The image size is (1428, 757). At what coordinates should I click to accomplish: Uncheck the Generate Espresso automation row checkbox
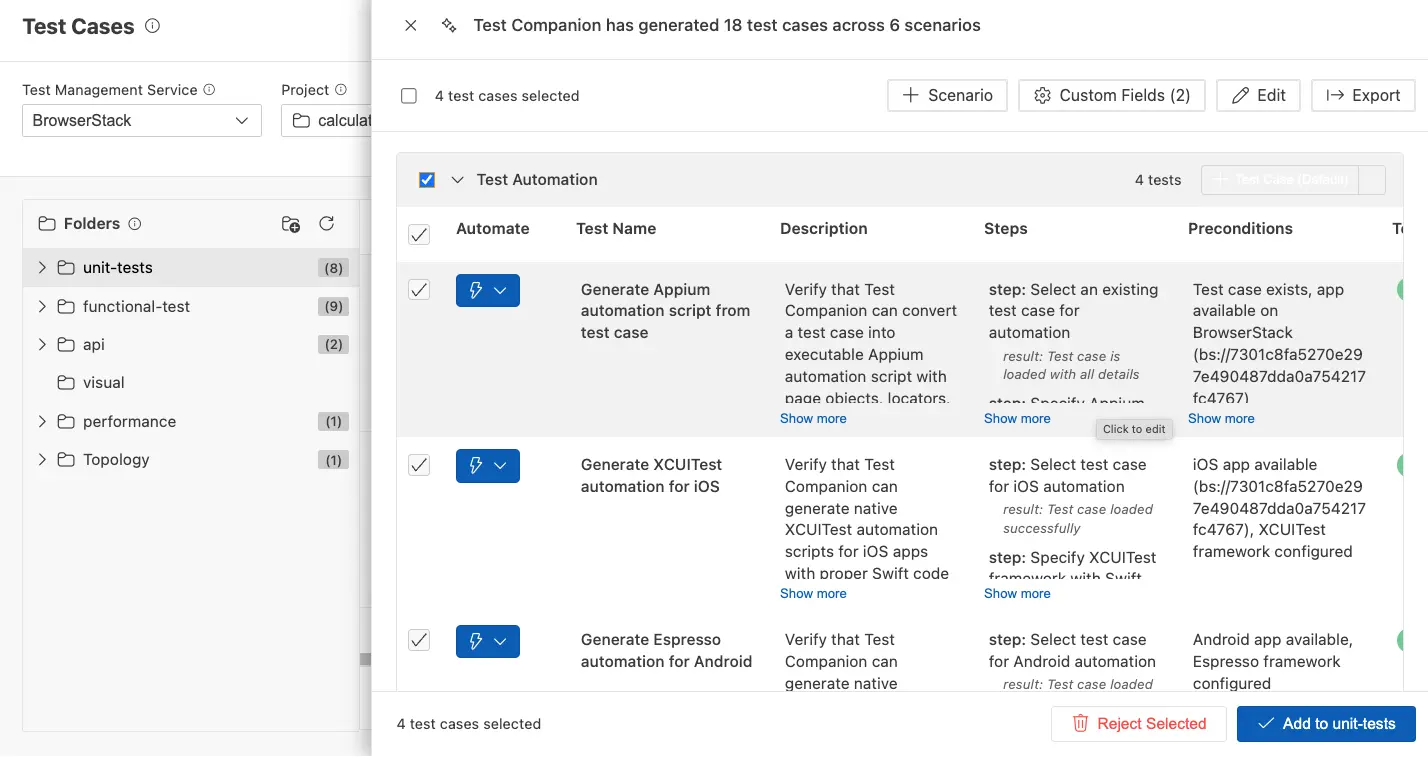point(419,640)
